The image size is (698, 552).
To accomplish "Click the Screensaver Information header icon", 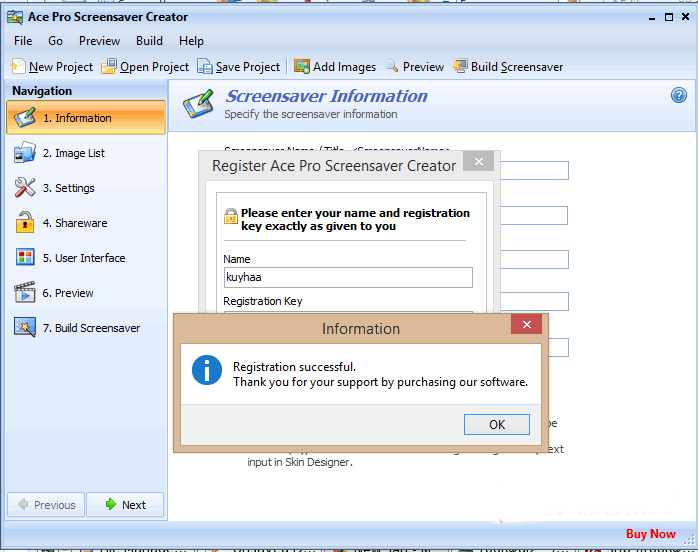I will pos(198,104).
